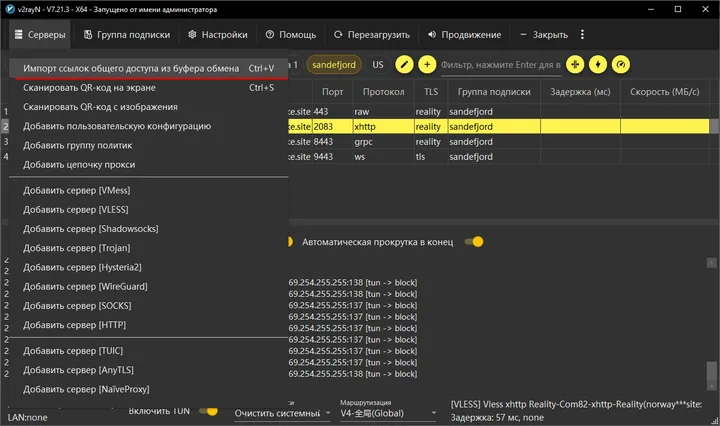Click the yellow pencil edit icon
This screenshot has height=426, width=720.
click(404, 65)
